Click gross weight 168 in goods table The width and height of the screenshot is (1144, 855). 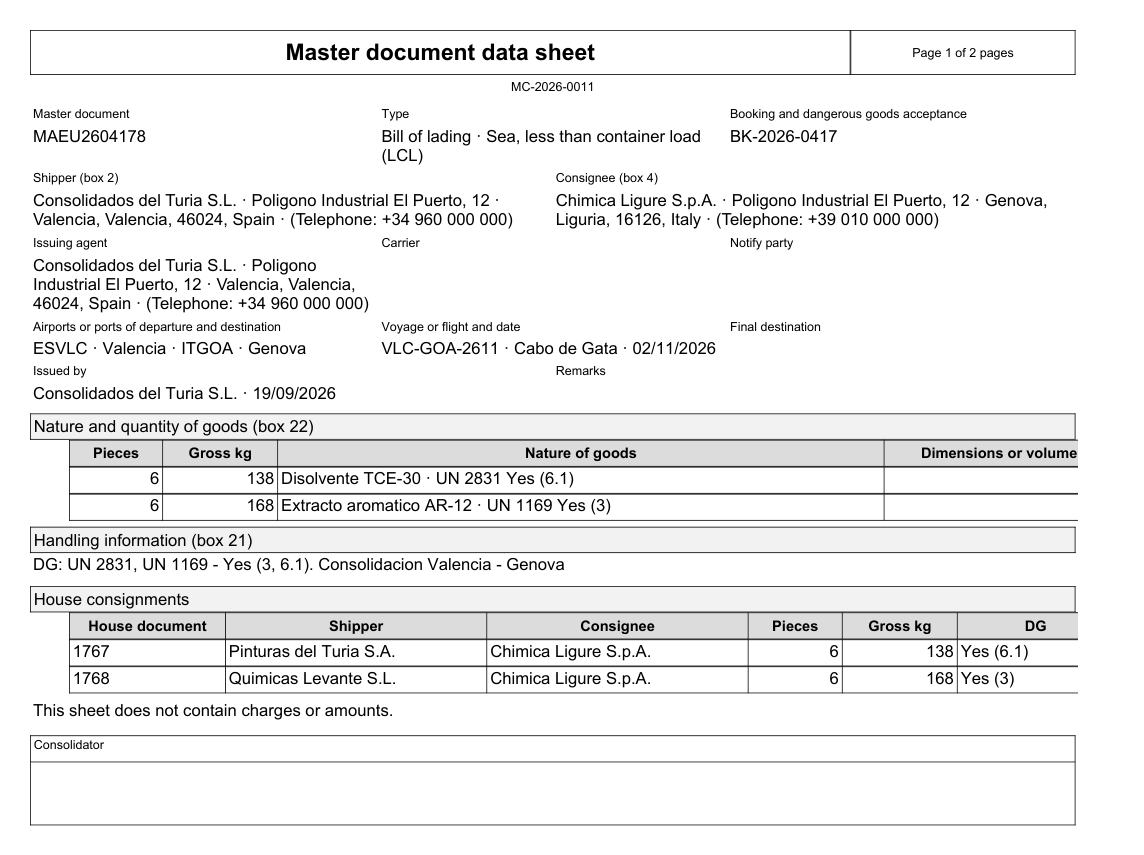(220, 506)
